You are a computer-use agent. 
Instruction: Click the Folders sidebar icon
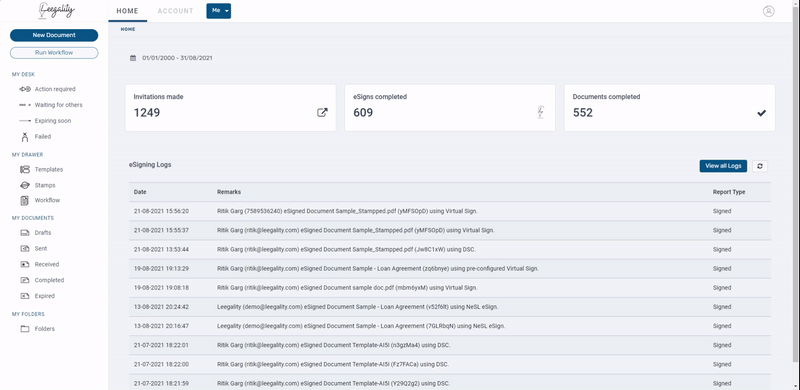point(25,329)
